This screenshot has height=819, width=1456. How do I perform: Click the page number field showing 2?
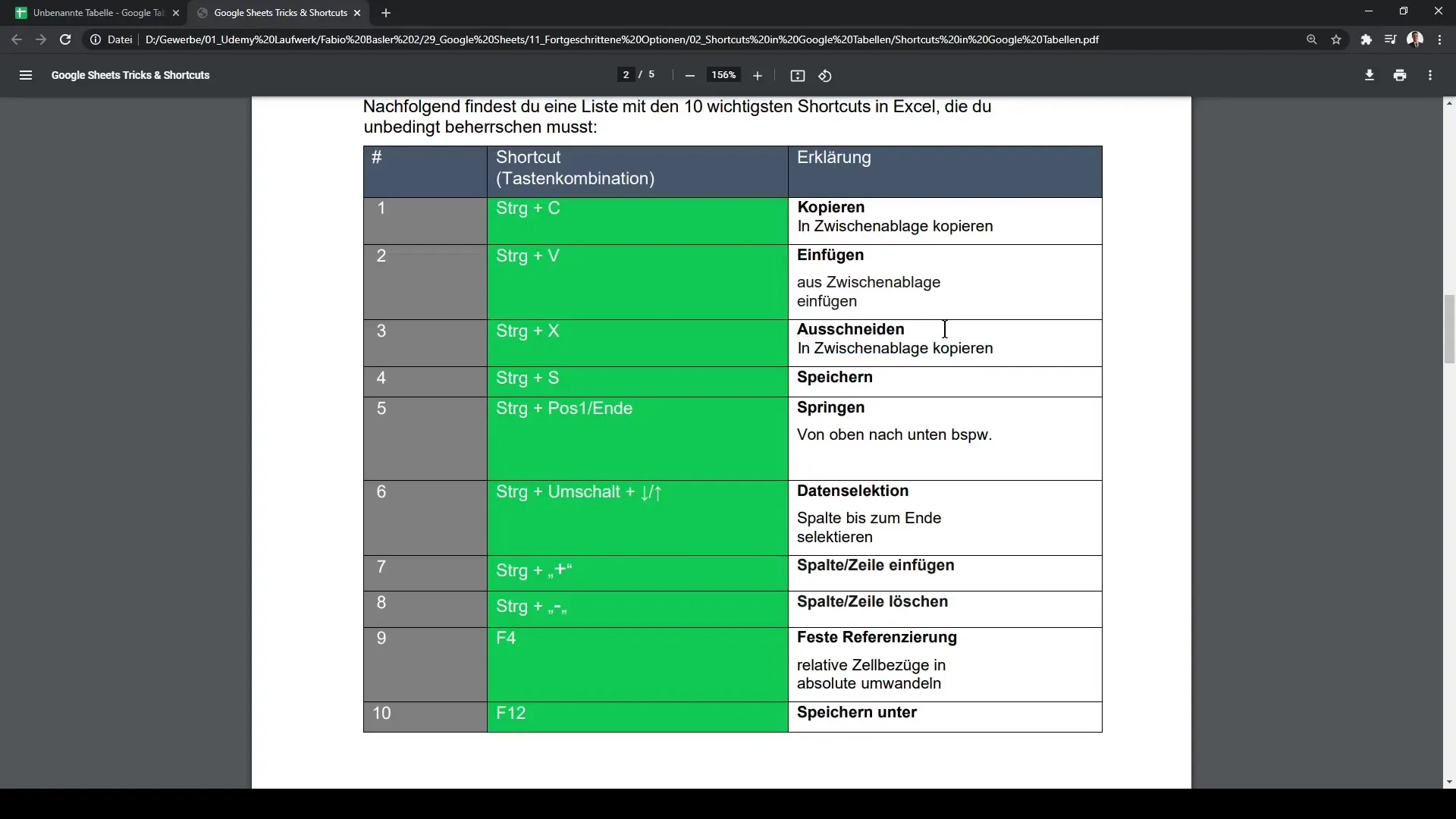click(626, 74)
